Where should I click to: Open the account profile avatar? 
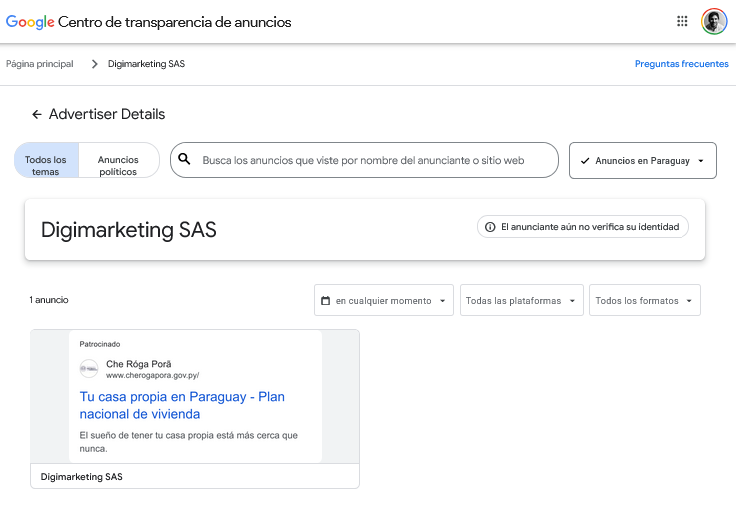[x=714, y=22]
